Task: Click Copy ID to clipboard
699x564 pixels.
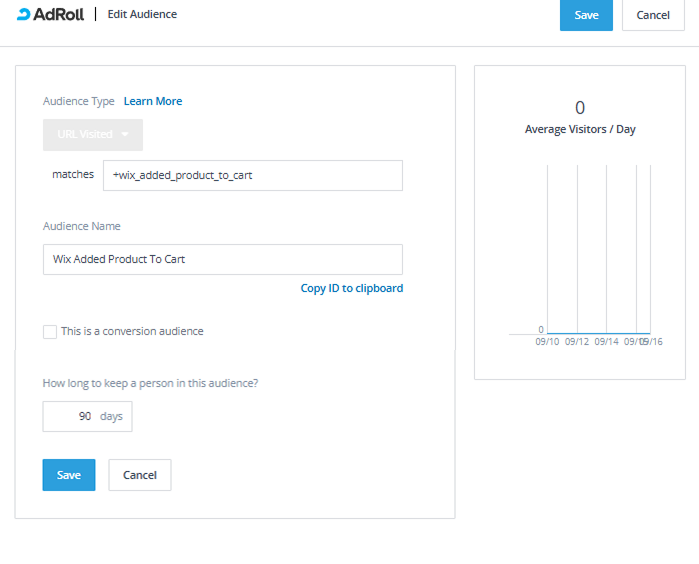Action: tap(352, 288)
